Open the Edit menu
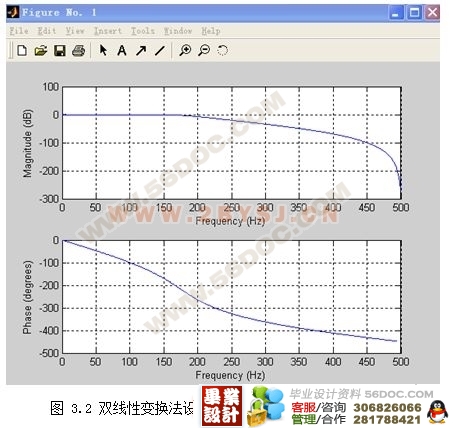 47,31
